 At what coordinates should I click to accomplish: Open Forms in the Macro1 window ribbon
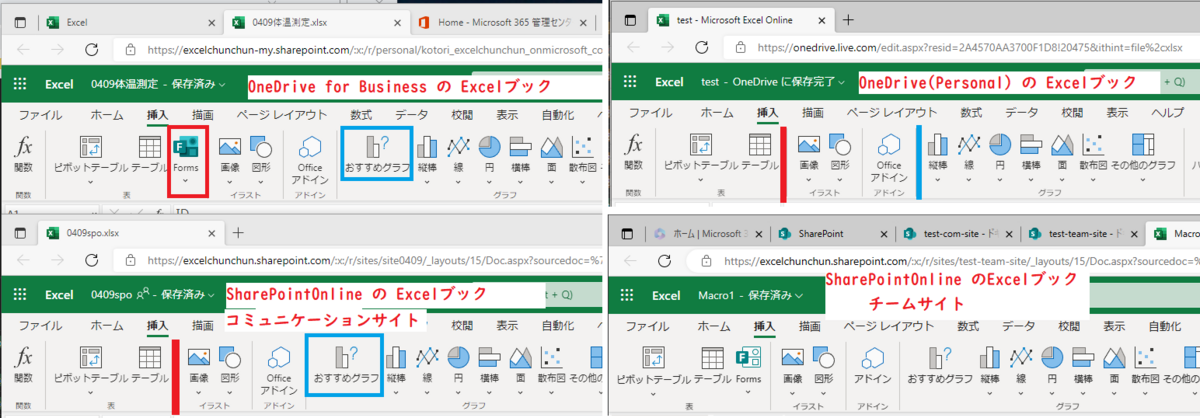coord(747,365)
